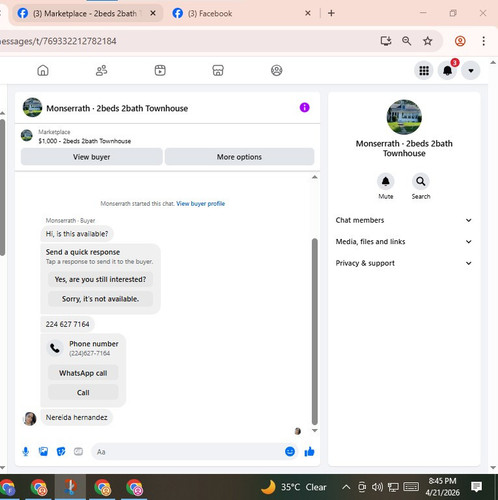
Task: Close the (3) Facebook browser tab
Action: click(x=308, y=13)
